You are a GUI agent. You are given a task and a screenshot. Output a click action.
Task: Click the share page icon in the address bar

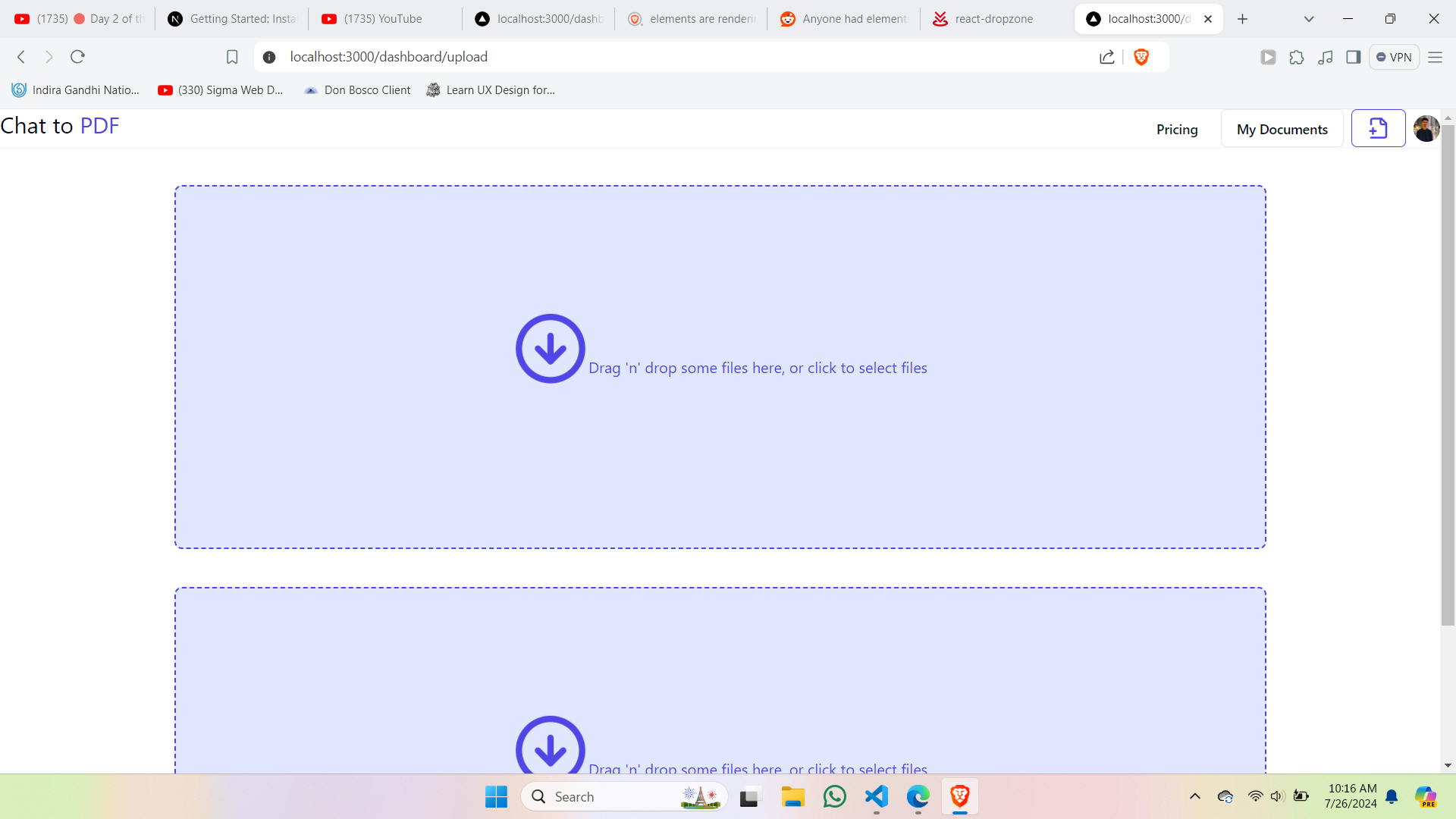1107,57
